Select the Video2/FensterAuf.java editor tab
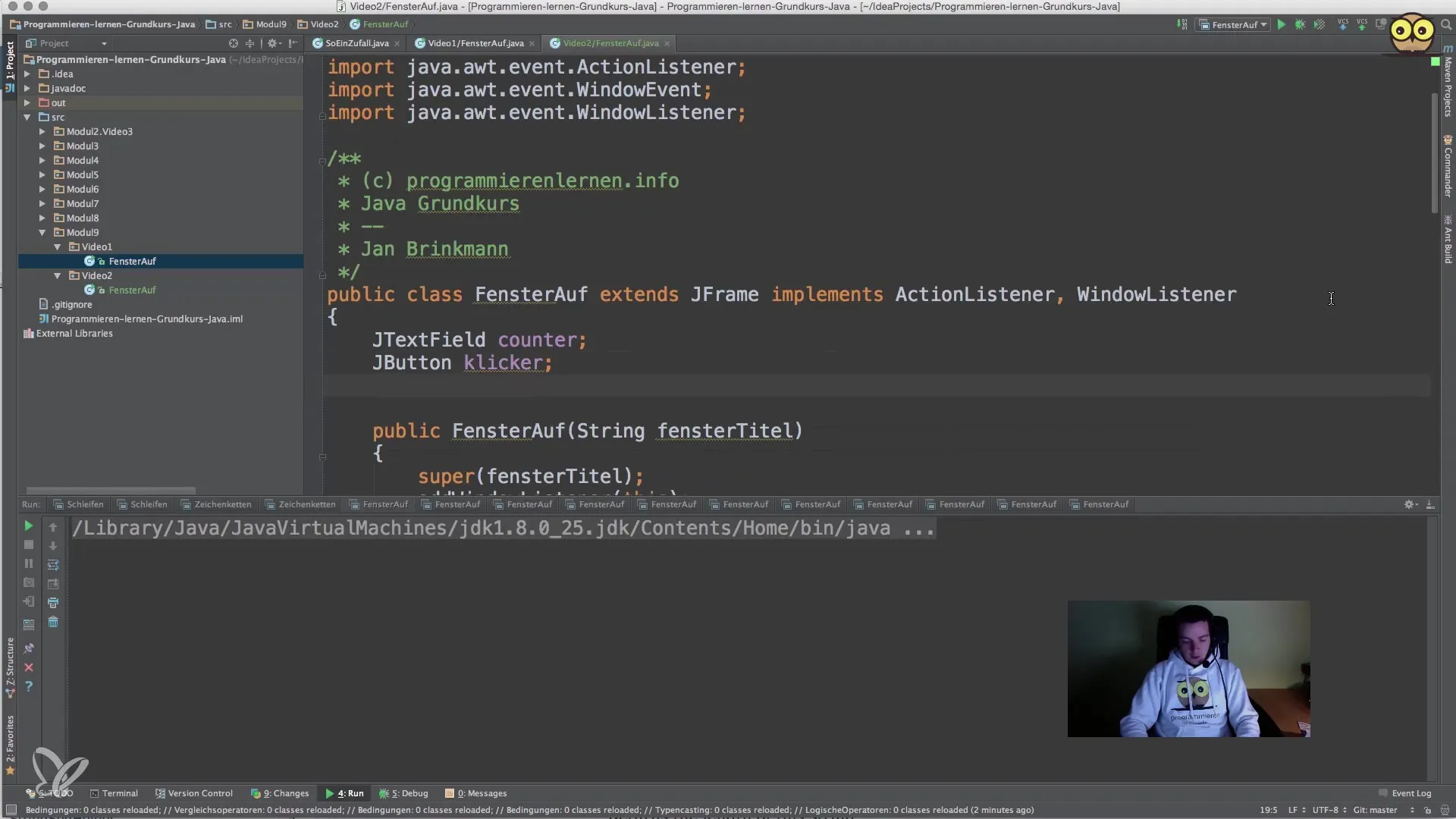Image resolution: width=1456 pixels, height=819 pixels. tap(610, 43)
